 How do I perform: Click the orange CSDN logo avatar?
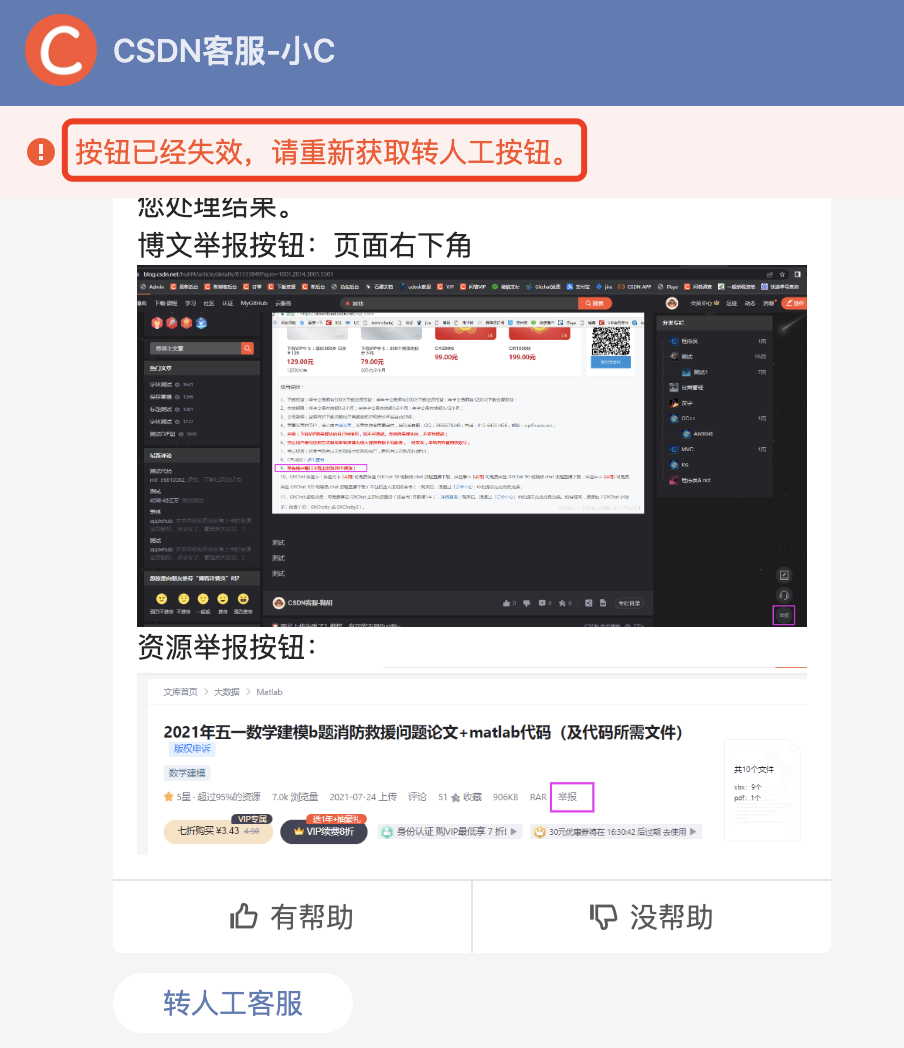pos(61,50)
